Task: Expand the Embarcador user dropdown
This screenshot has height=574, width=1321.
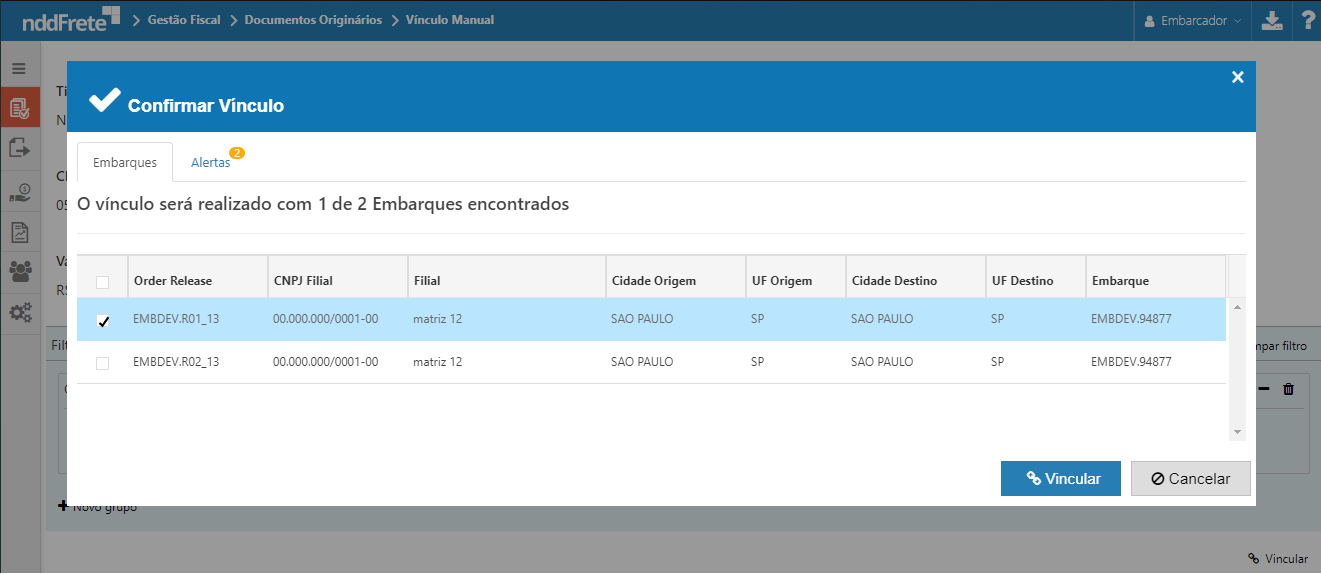Action: tap(1193, 20)
